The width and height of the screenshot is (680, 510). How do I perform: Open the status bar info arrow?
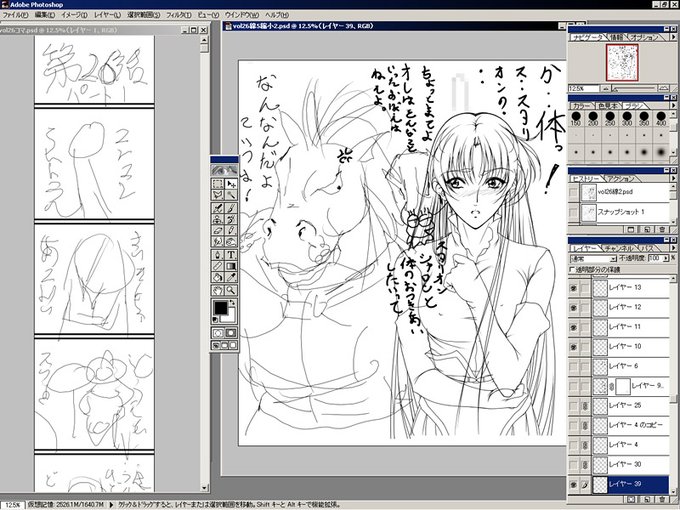(x=111, y=505)
